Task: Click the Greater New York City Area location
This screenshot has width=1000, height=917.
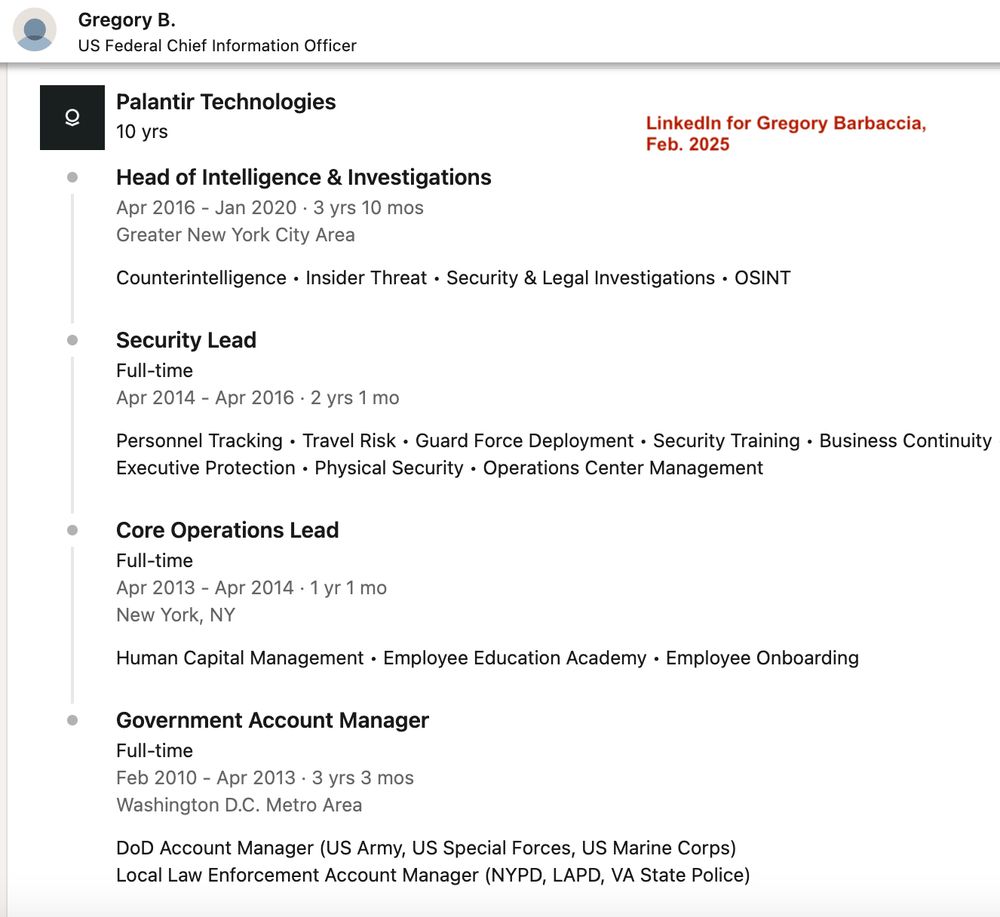Action: pyautogui.click(x=235, y=235)
